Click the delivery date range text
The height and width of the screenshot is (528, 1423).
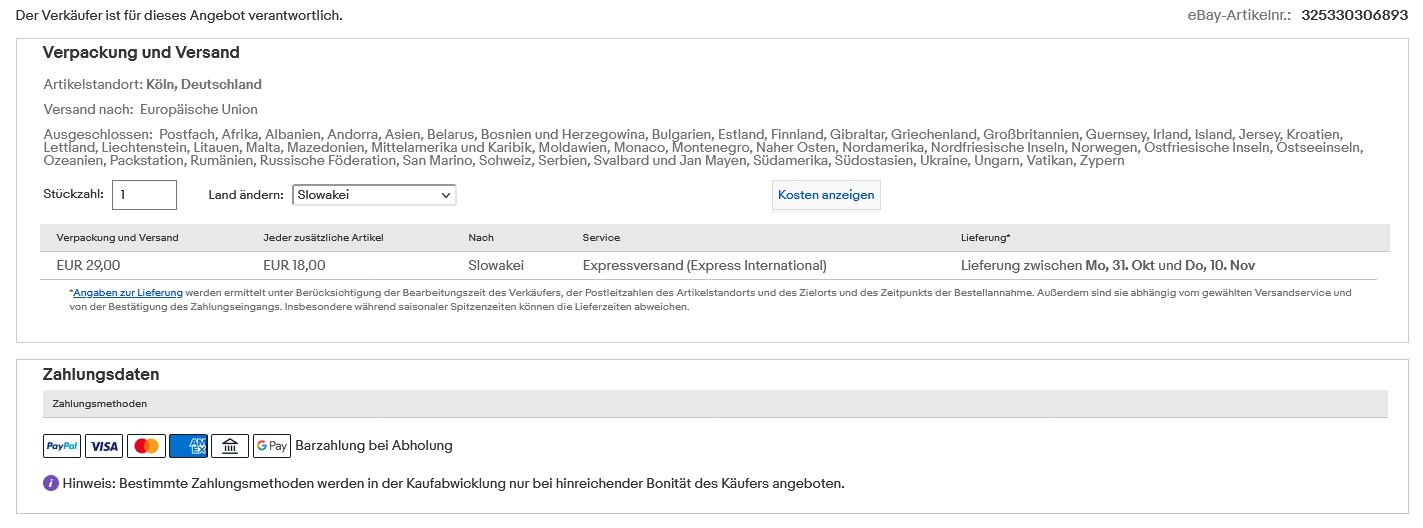pos(1108,266)
